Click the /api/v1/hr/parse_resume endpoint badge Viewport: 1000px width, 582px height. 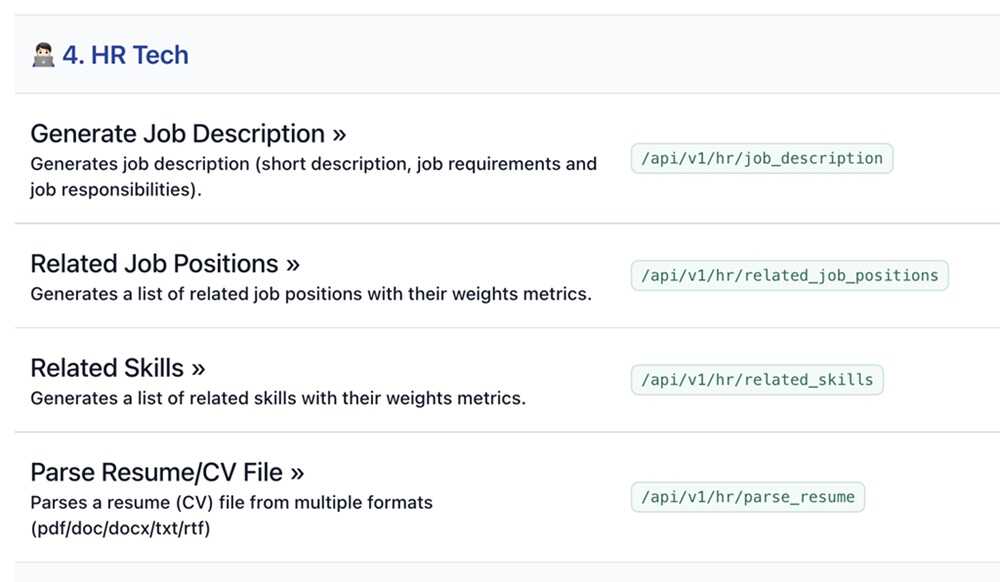tap(747, 497)
